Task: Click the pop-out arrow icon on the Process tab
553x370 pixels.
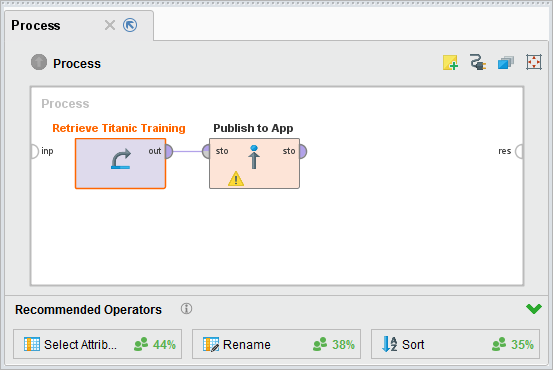Action: coord(130,25)
